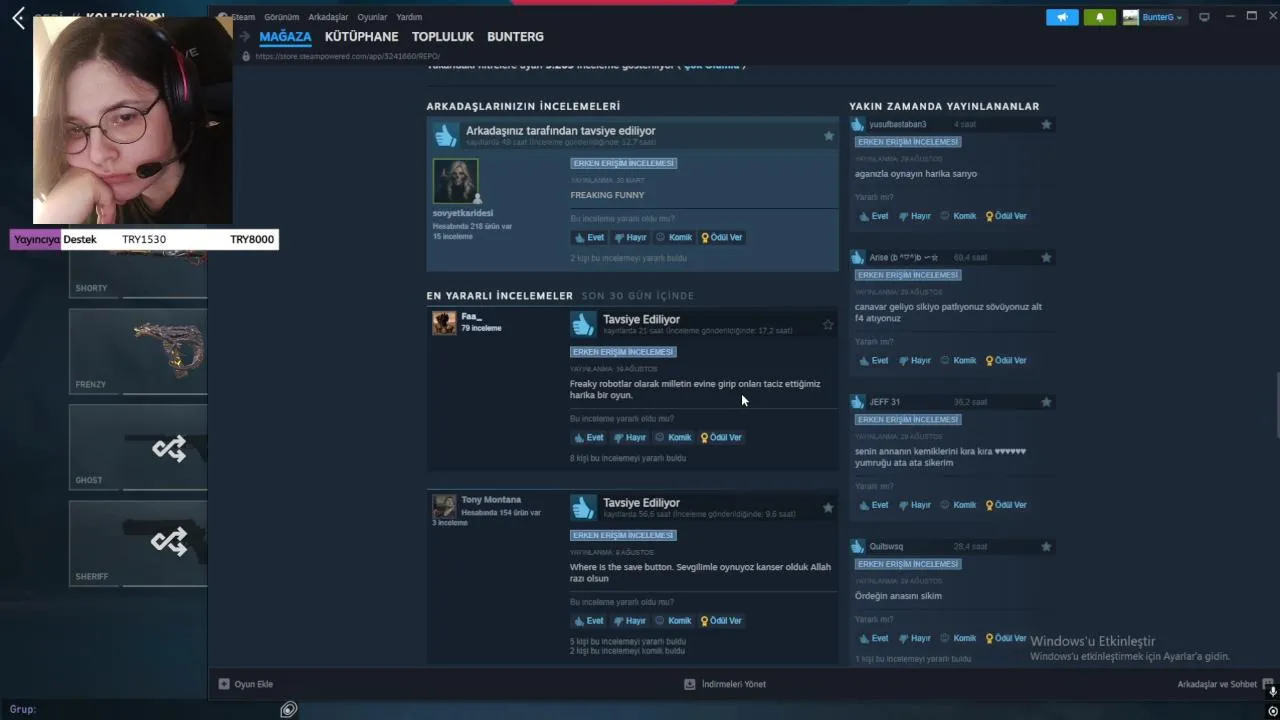1280x720 pixels.
Task: Open the Arkadaşlar menu
Action: pyautogui.click(x=328, y=17)
